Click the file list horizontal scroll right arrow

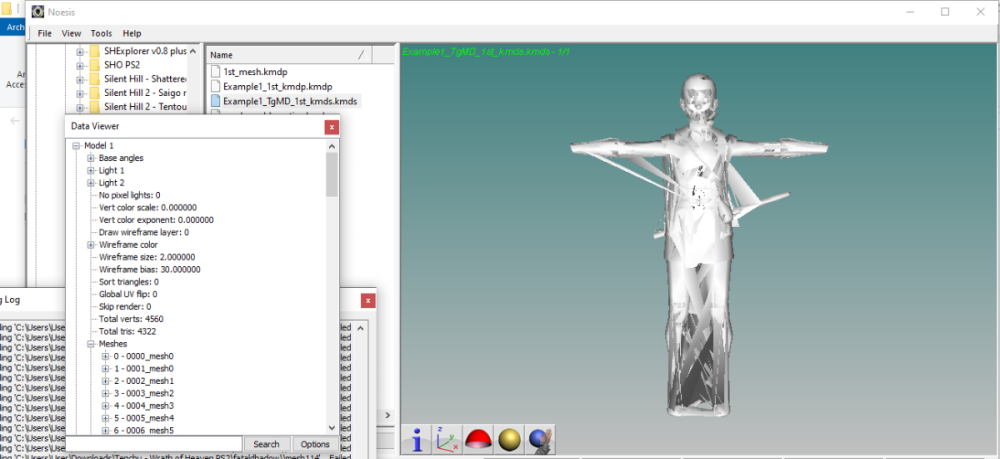[x=388, y=416]
